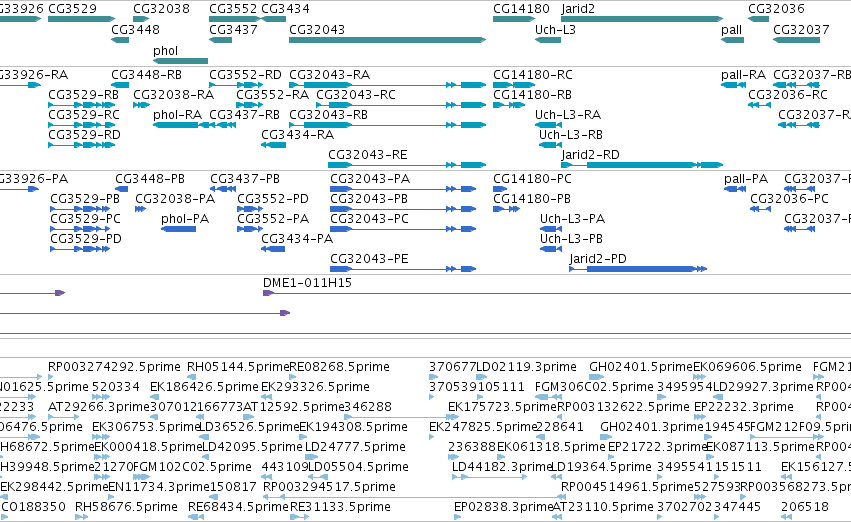Open protein CG32036-PC label
Screen dimensions: 851x522
coord(789,199)
